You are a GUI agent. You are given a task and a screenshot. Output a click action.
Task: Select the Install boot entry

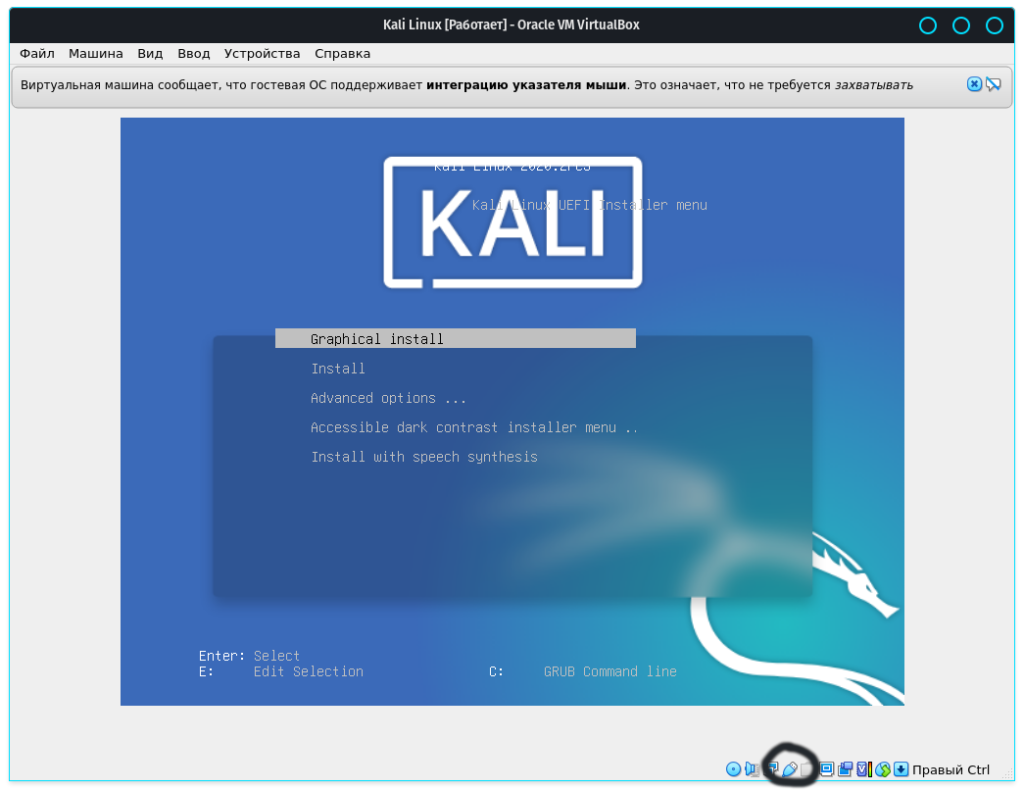(x=338, y=368)
